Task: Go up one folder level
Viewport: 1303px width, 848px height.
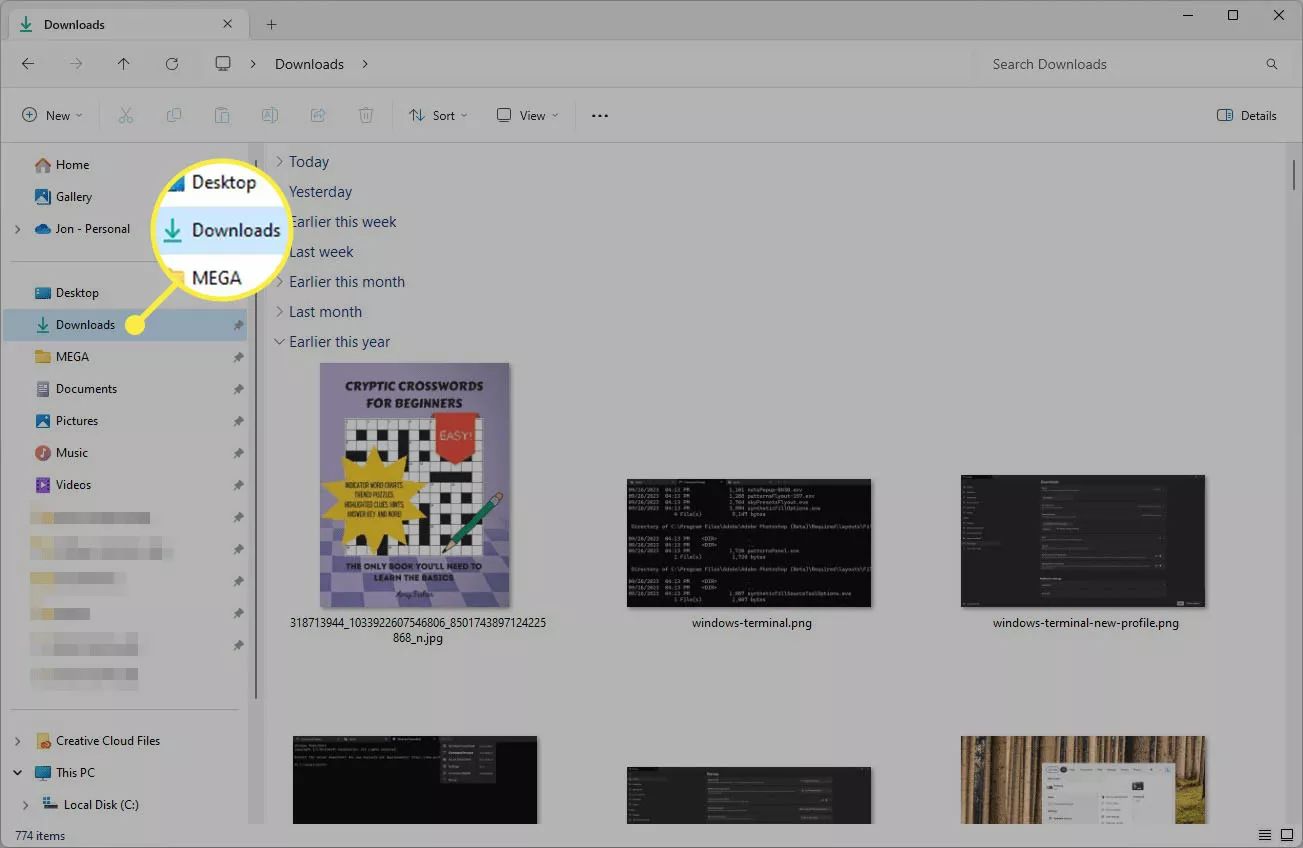Action: (124, 64)
